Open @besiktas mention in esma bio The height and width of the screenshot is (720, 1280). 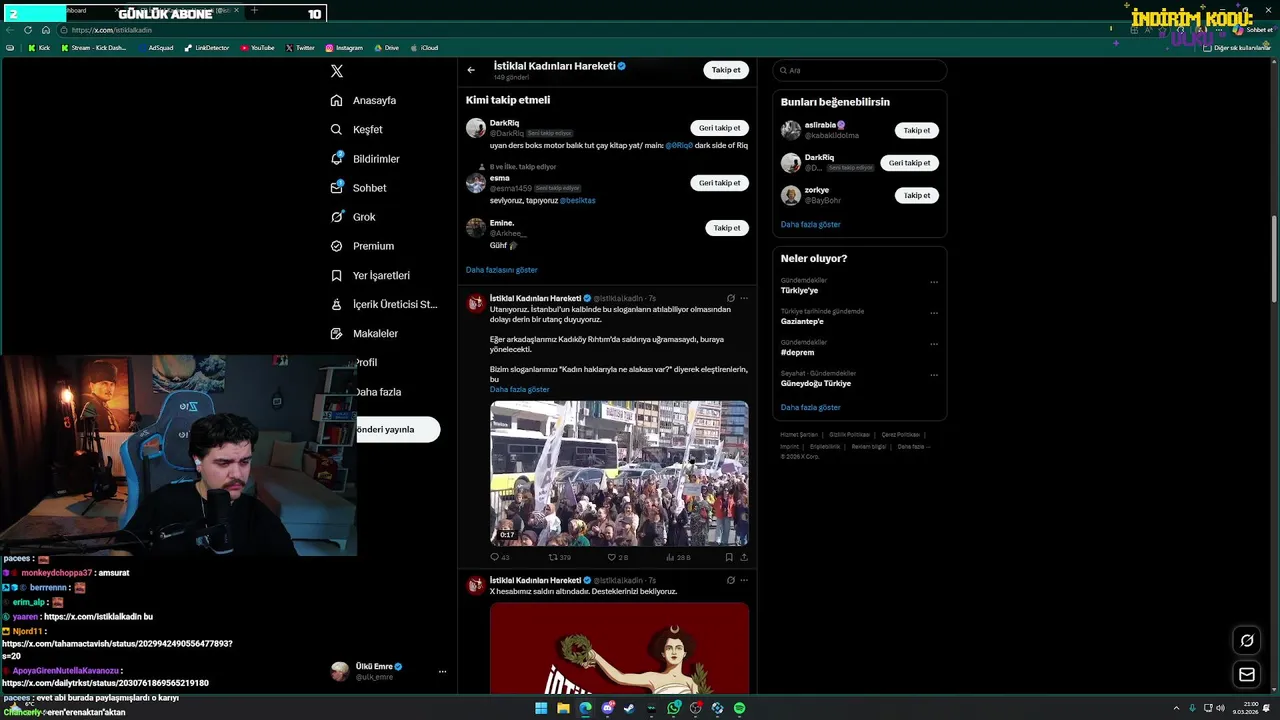[x=577, y=200]
